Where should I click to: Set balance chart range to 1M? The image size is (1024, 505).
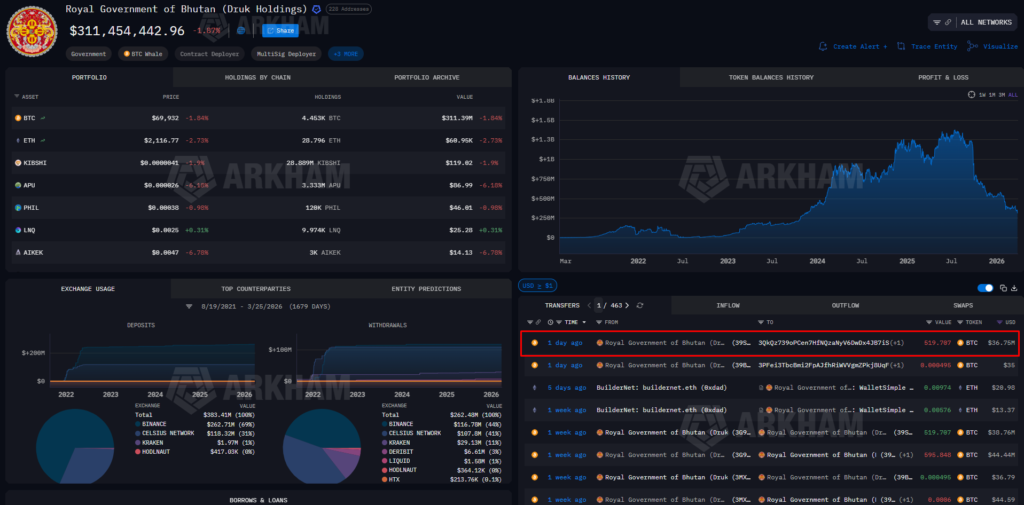993,95
